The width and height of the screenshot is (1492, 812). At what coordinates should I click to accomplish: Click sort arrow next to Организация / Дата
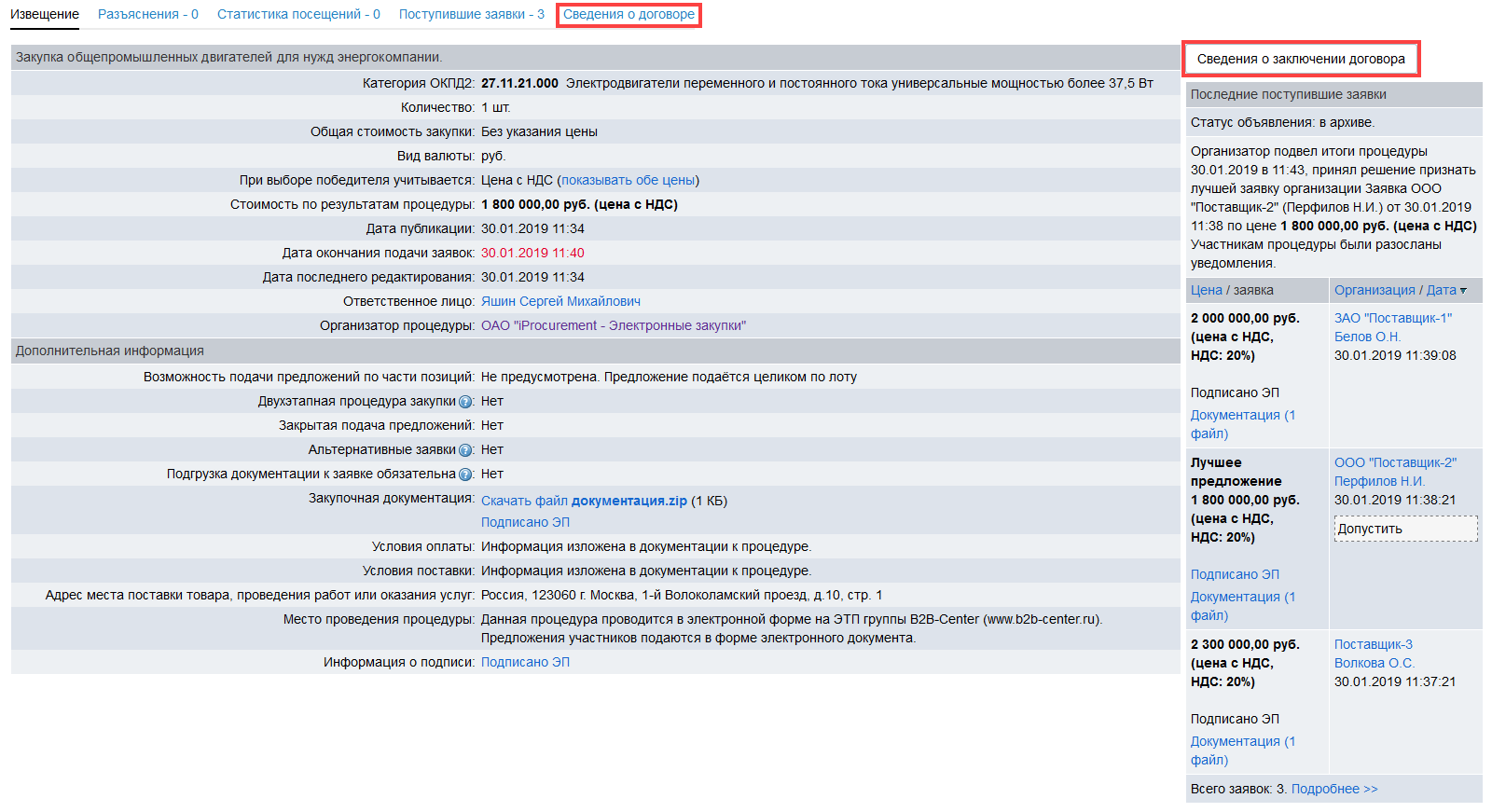(x=1463, y=291)
